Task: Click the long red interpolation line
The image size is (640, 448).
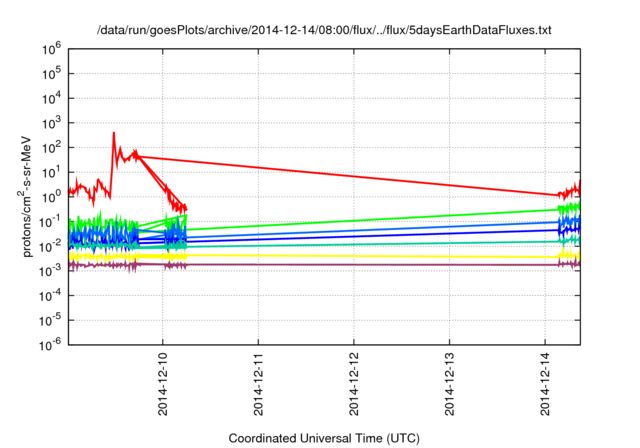Action: (x=347, y=175)
